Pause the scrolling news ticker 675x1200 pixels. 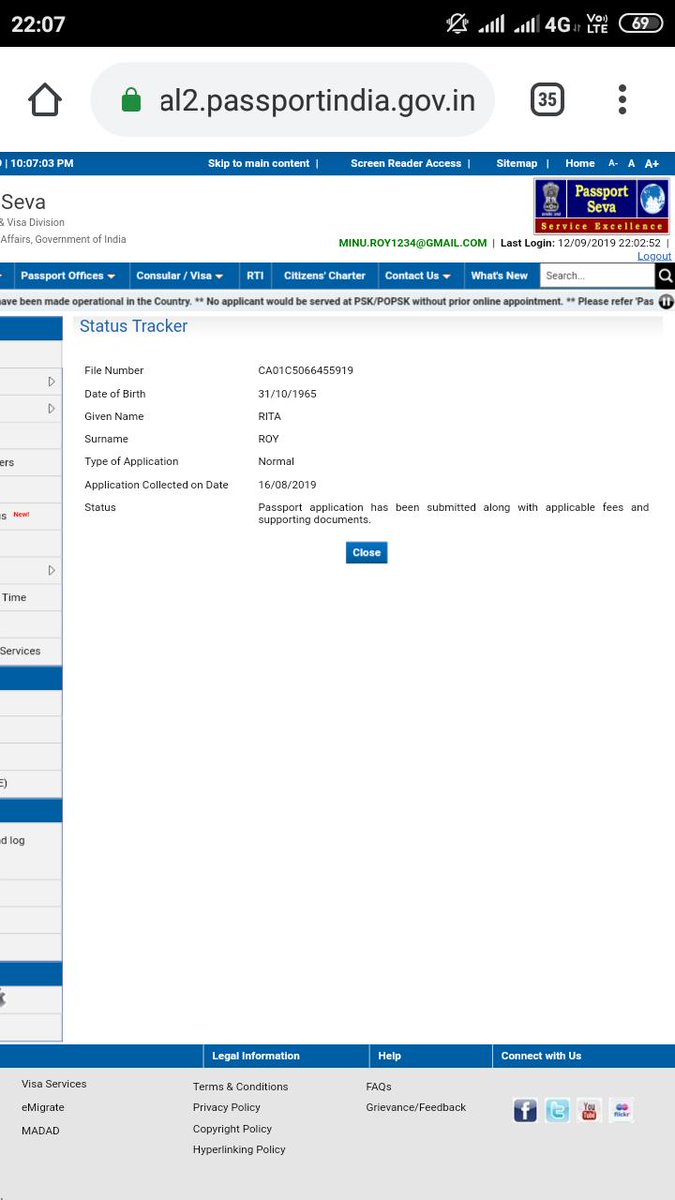pyautogui.click(x=666, y=301)
